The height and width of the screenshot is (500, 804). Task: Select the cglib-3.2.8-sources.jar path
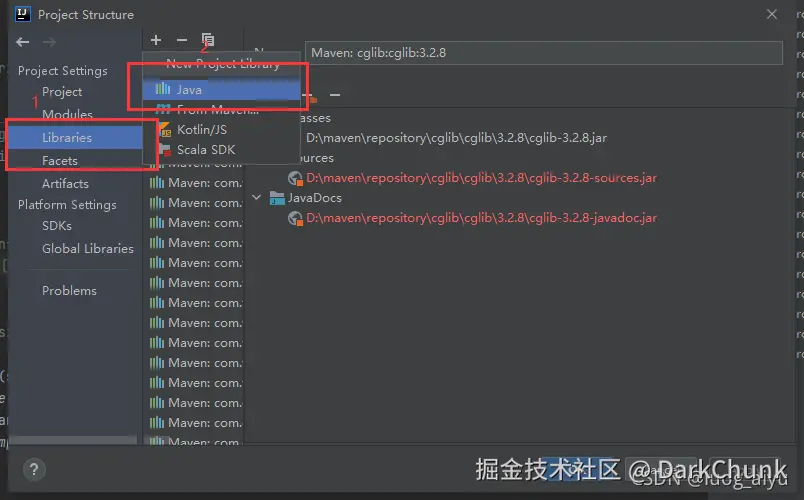(x=481, y=178)
